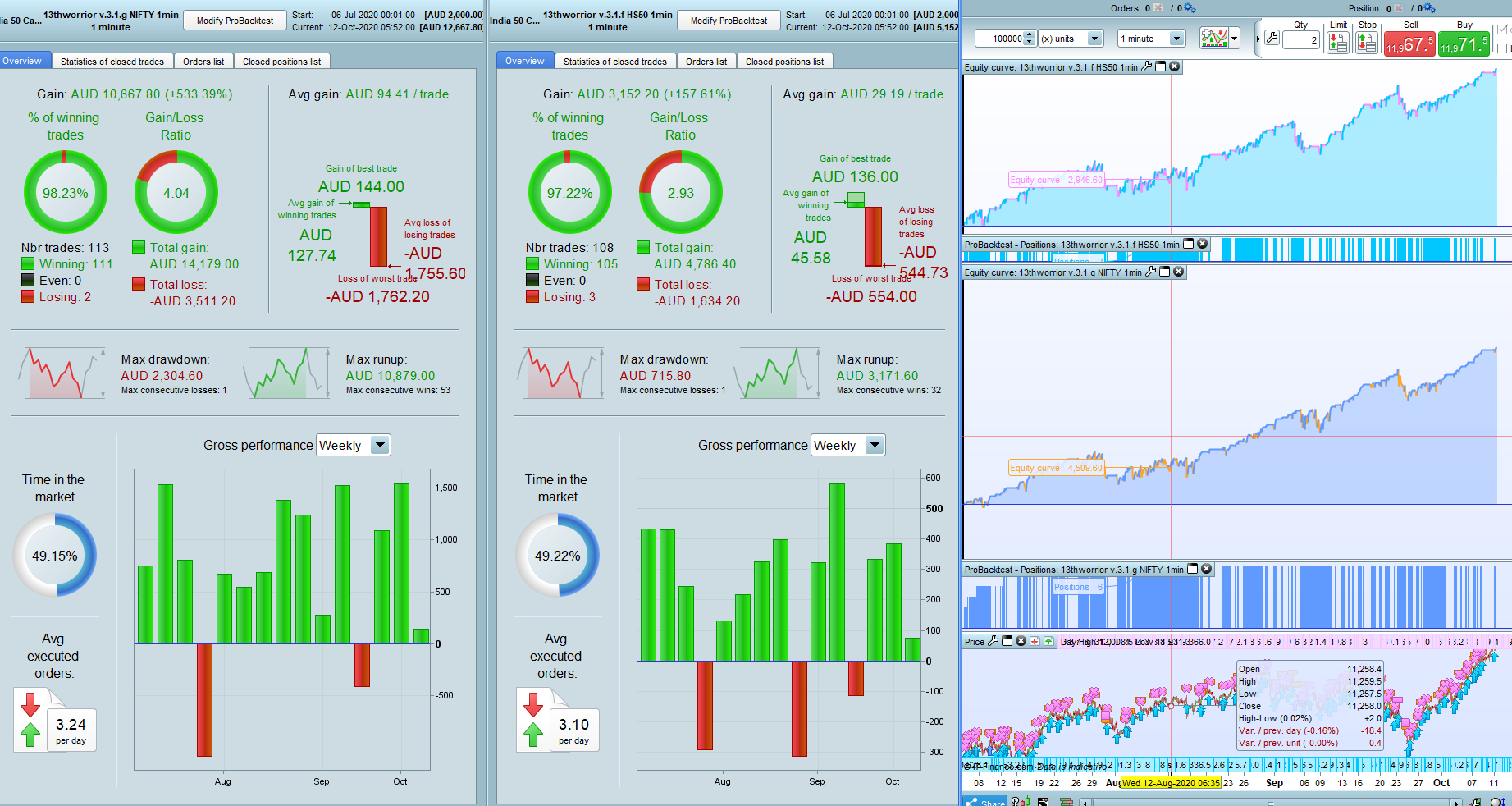Screen dimensions: 1512x806
Task: Place a Stop order icon
Action: coord(1367,43)
